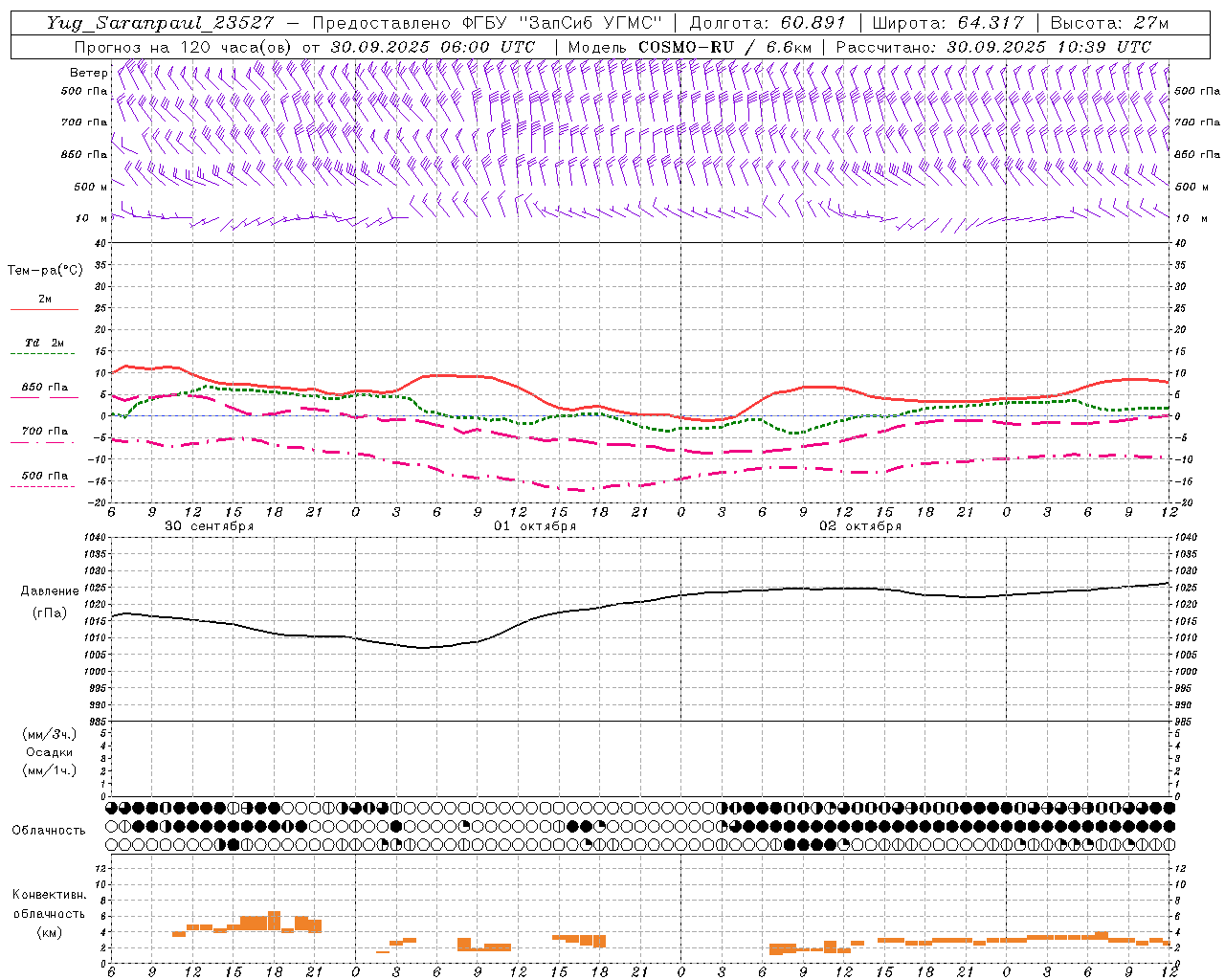This screenshot has width=1225, height=980.
Task: Click the Тем-ра(°C) axis title
Action: point(45,271)
